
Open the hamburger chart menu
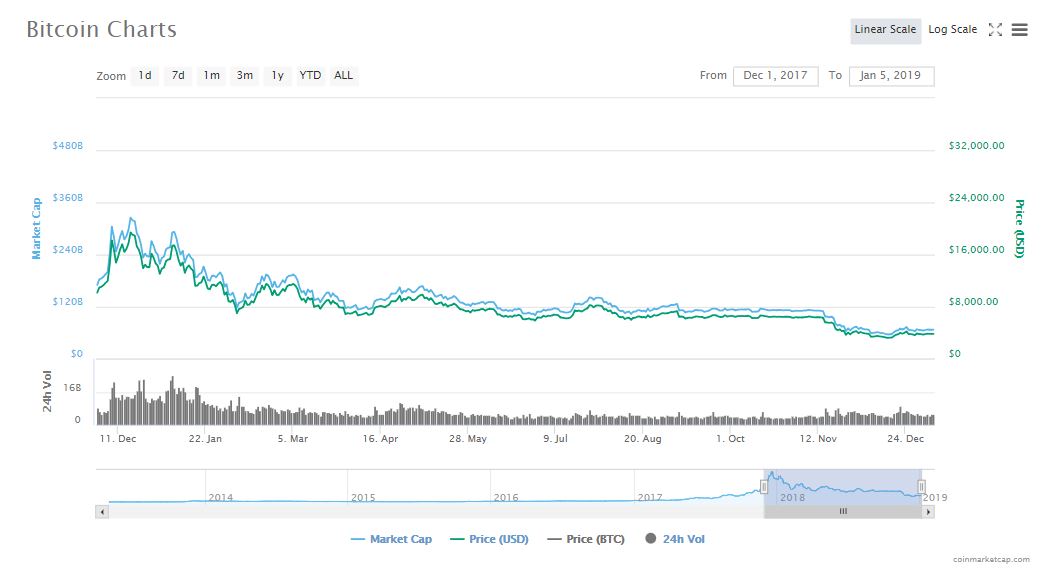click(x=1019, y=30)
